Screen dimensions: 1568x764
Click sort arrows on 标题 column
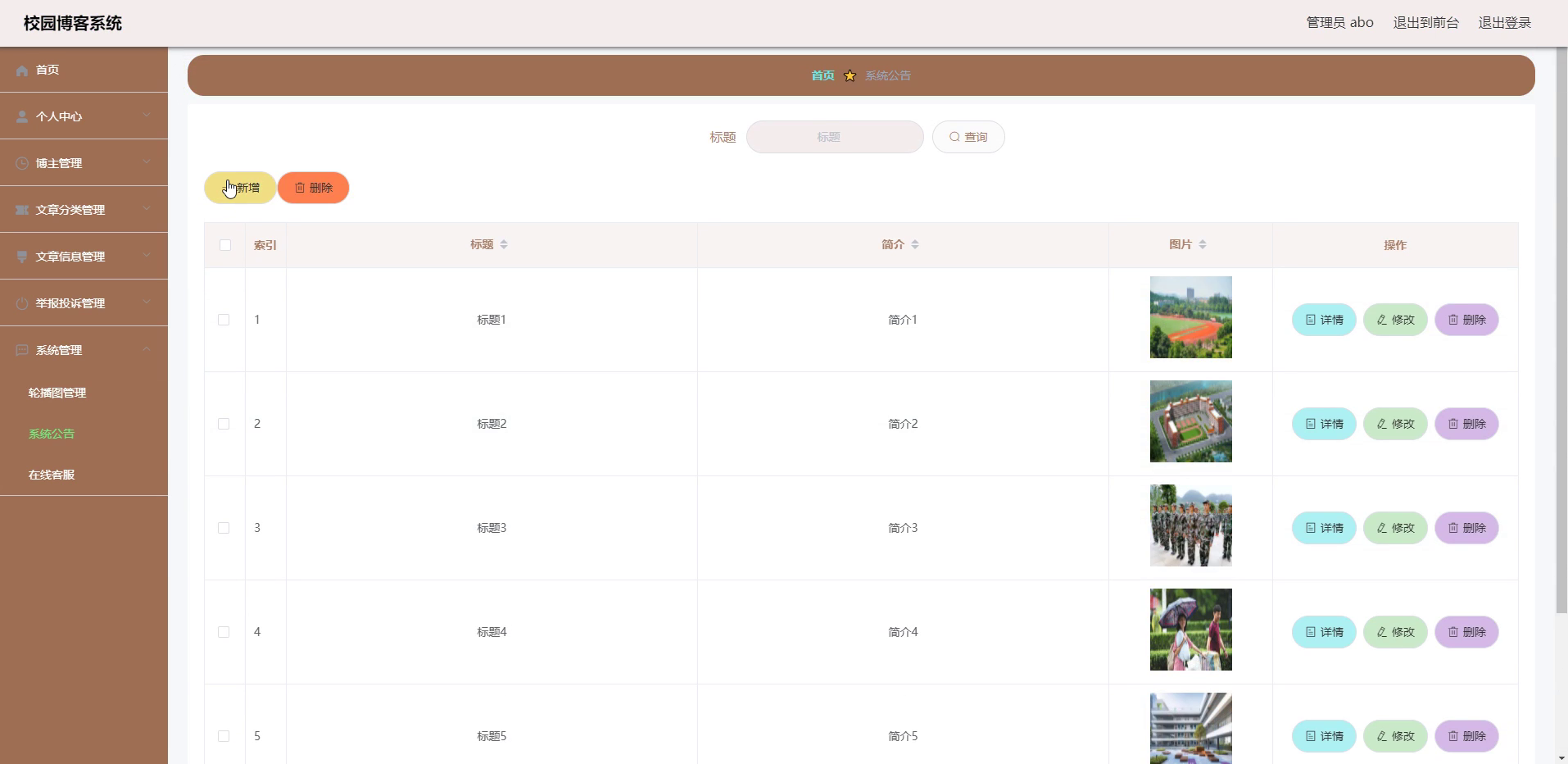(504, 244)
